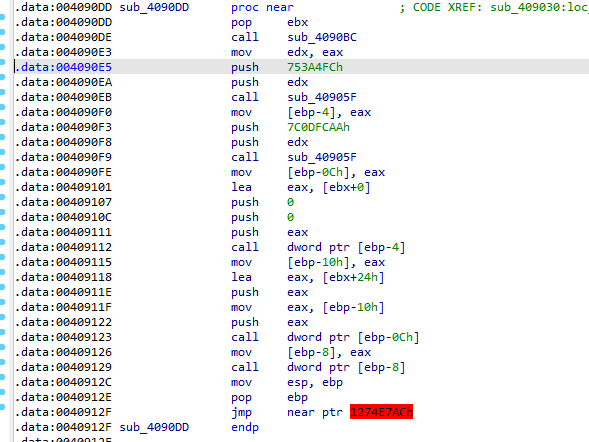The height and width of the screenshot is (442, 589).
Task: Click the push 0 operand at 00409107
Action: click(x=290, y=202)
